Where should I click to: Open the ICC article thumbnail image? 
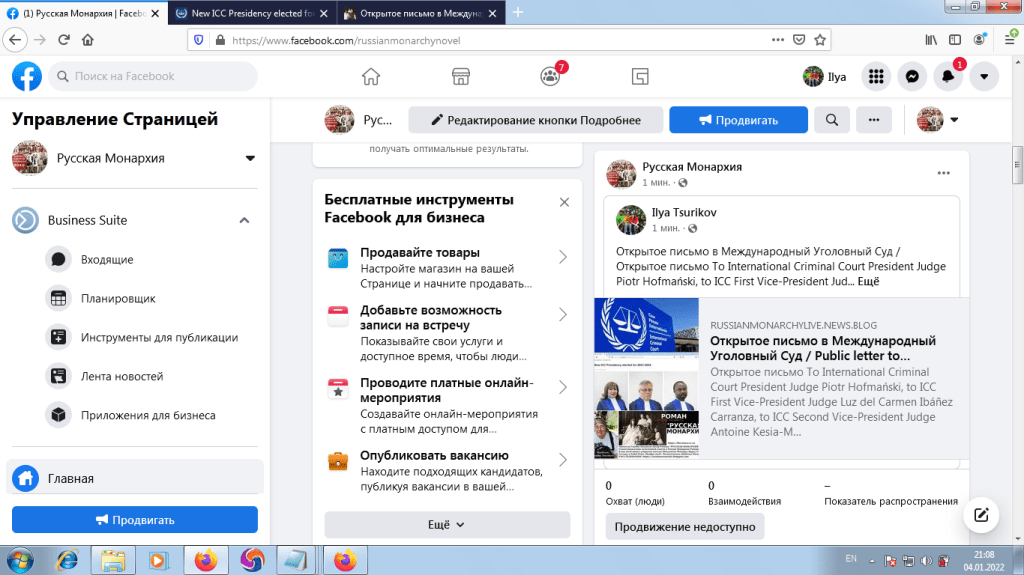[647, 378]
